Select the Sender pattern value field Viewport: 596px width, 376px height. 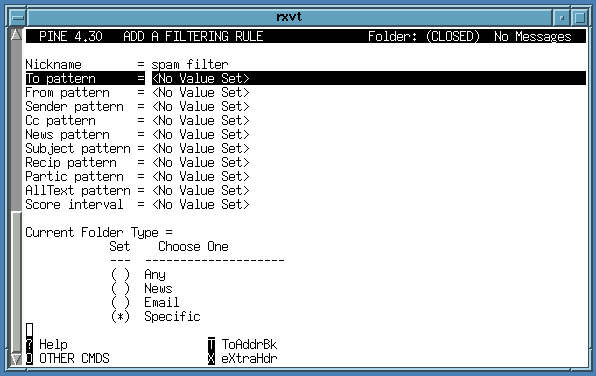[x=200, y=106]
